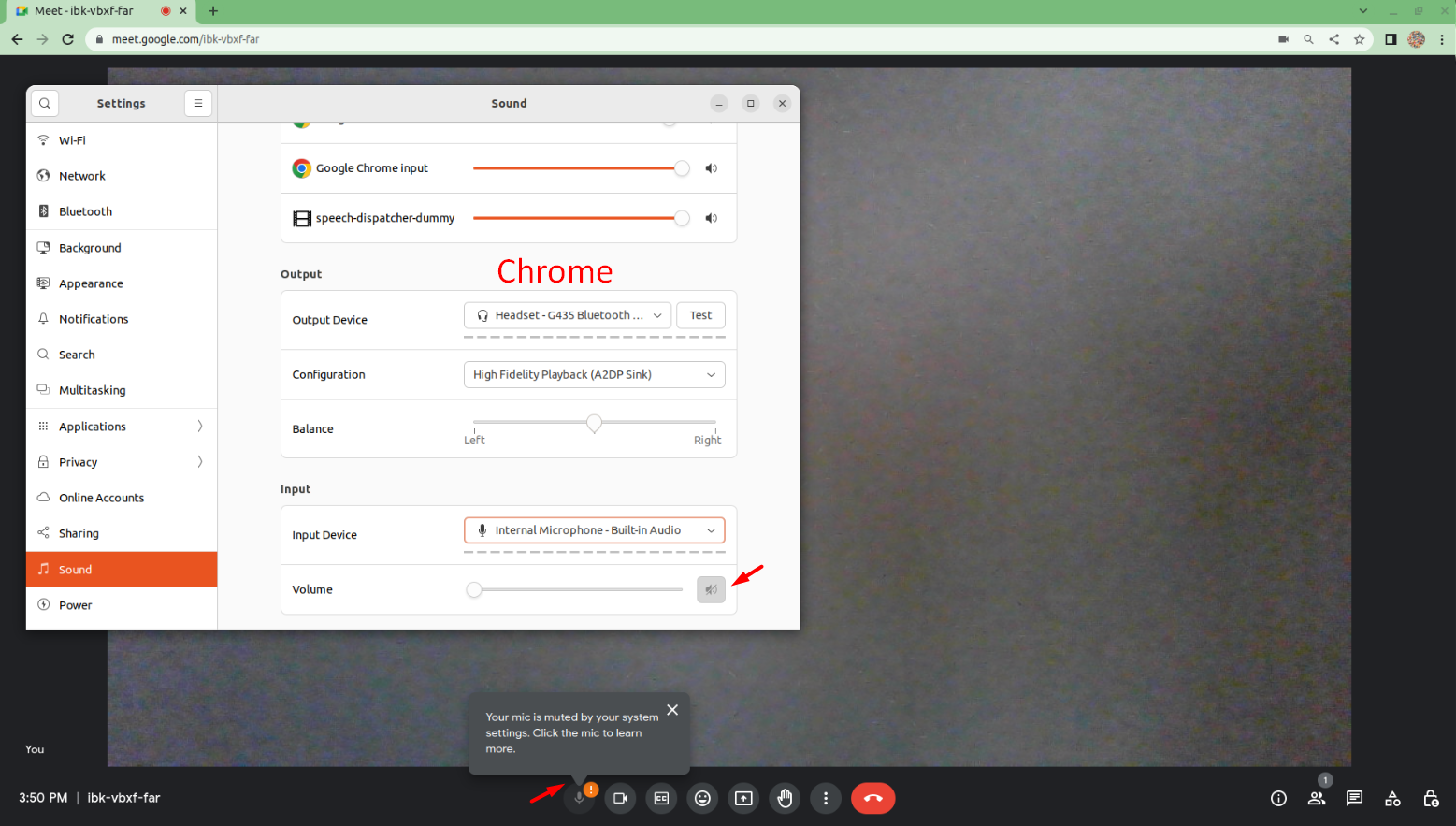The image size is (1456, 826).
Task: Mute the Google Chrome input stream
Action: [x=711, y=167]
